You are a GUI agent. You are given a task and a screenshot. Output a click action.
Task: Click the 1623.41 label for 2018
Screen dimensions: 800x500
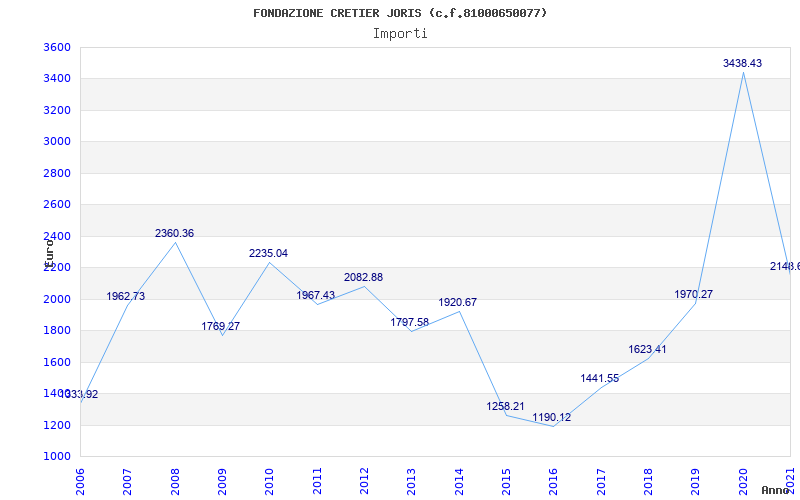647,349
